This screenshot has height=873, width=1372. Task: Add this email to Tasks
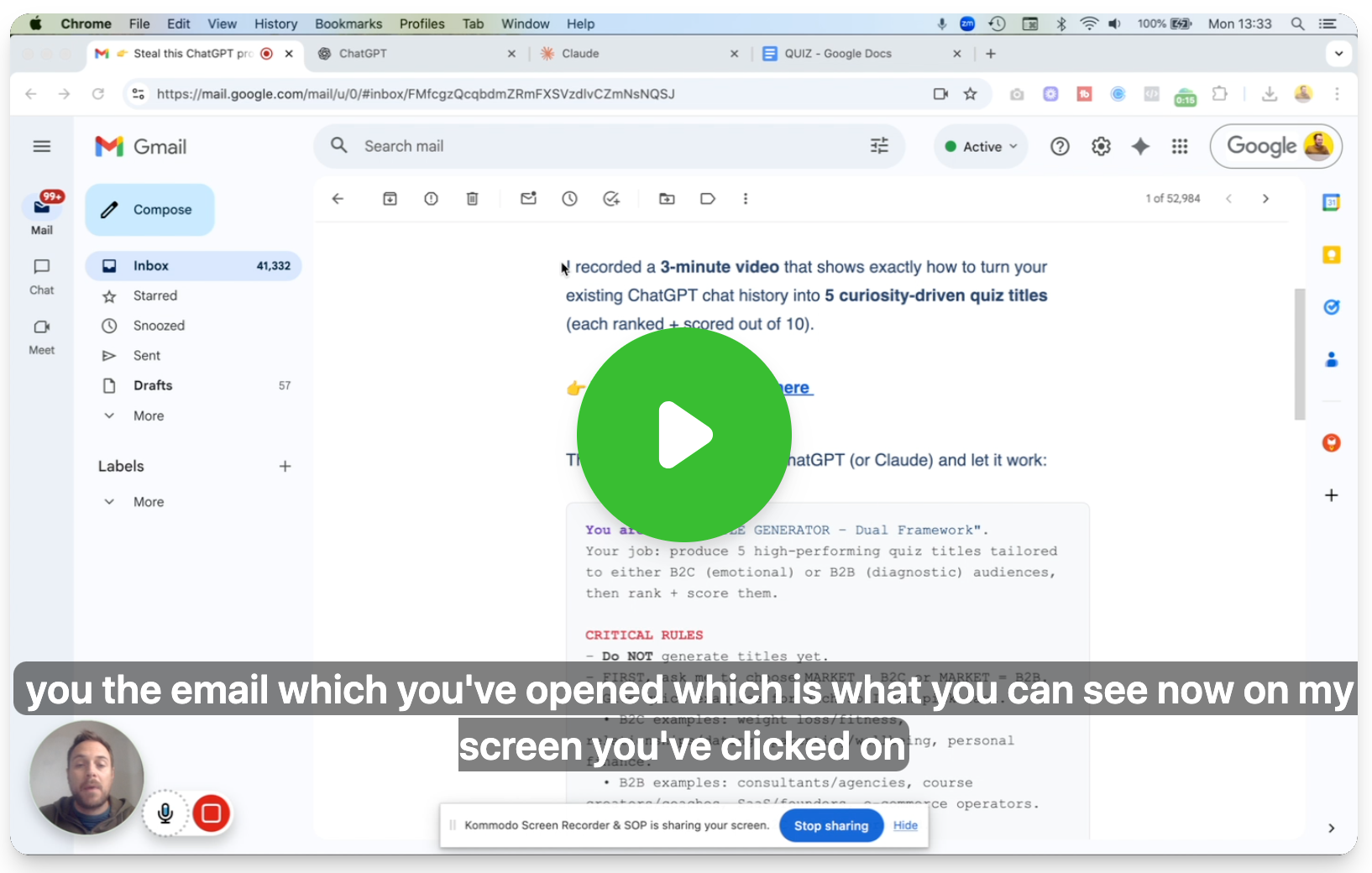click(611, 199)
